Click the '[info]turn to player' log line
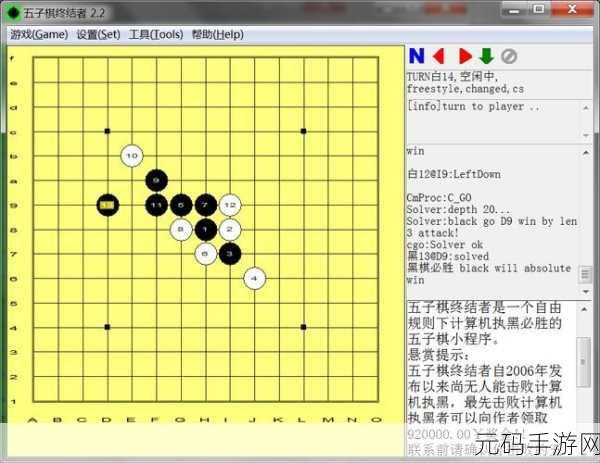 [473, 106]
